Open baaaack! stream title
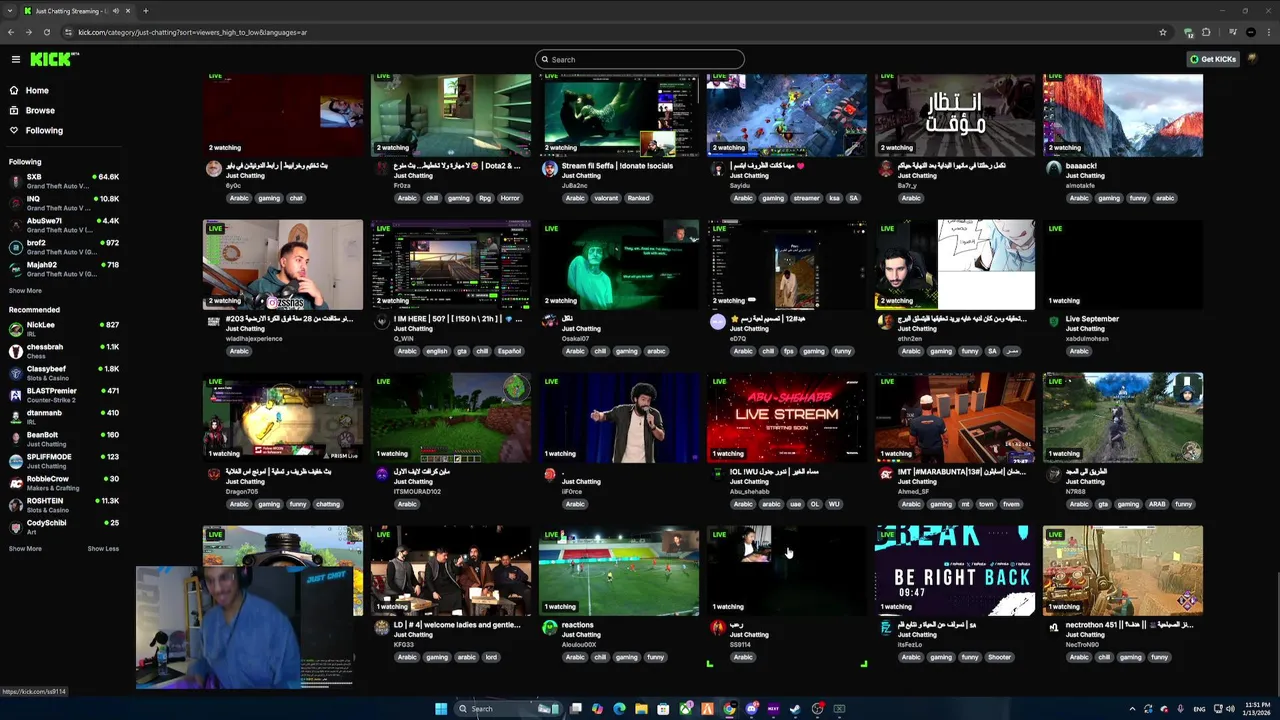Image resolution: width=1280 pixels, height=720 pixels. [1081, 166]
